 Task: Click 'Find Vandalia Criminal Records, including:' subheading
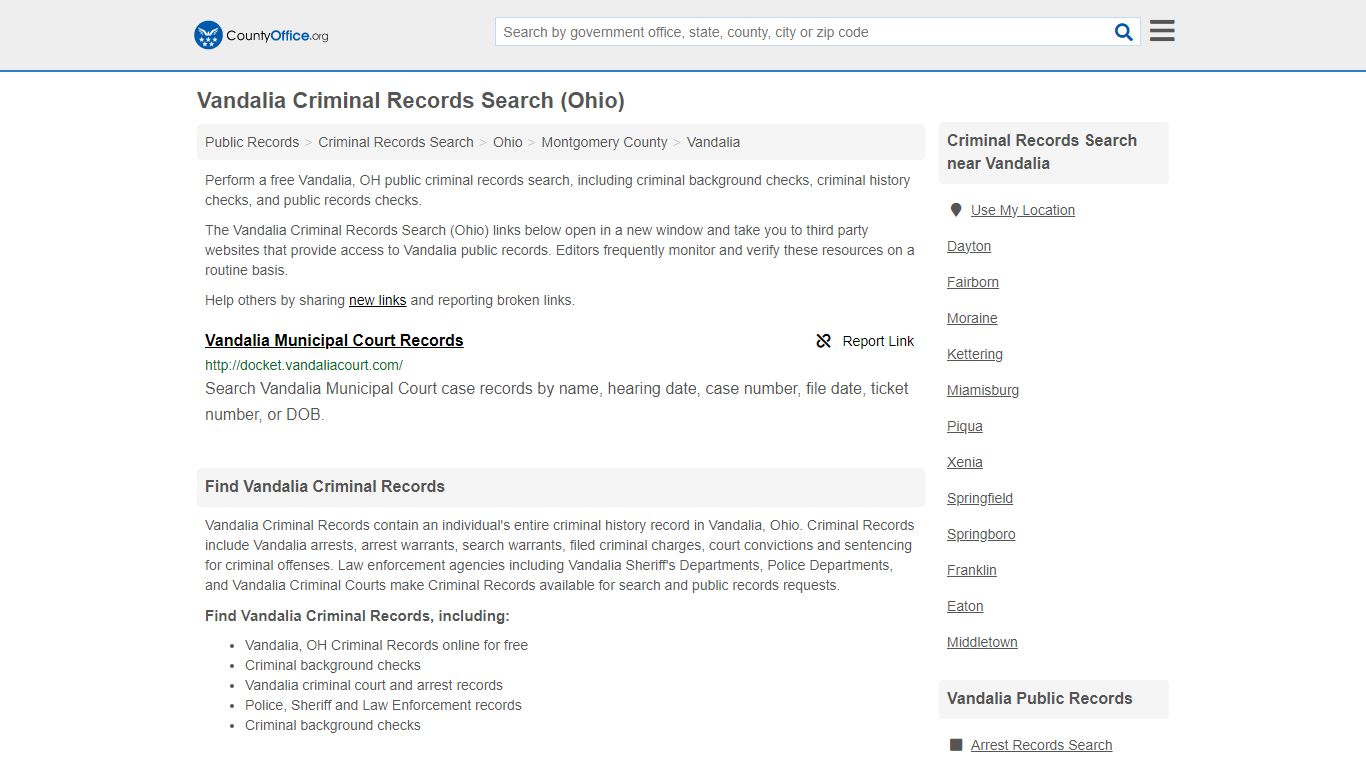357,616
